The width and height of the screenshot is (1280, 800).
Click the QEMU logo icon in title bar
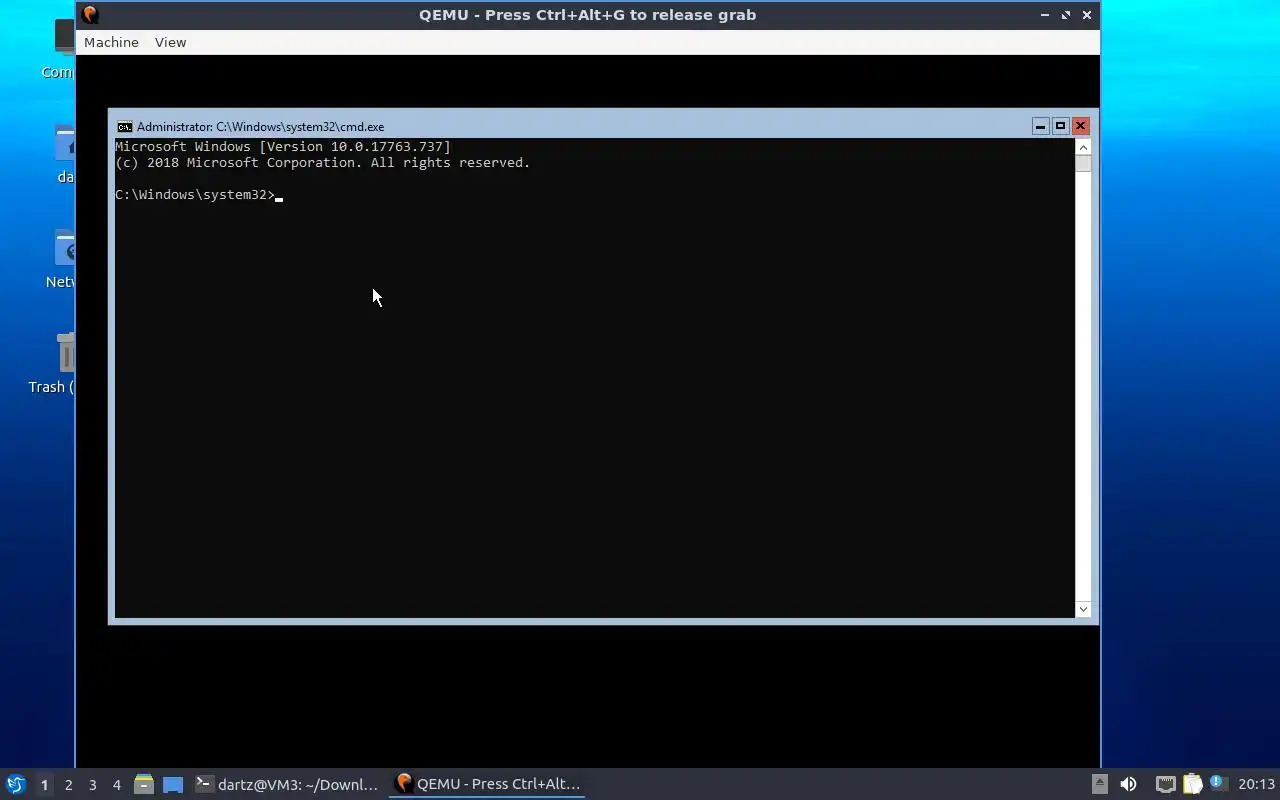click(90, 14)
